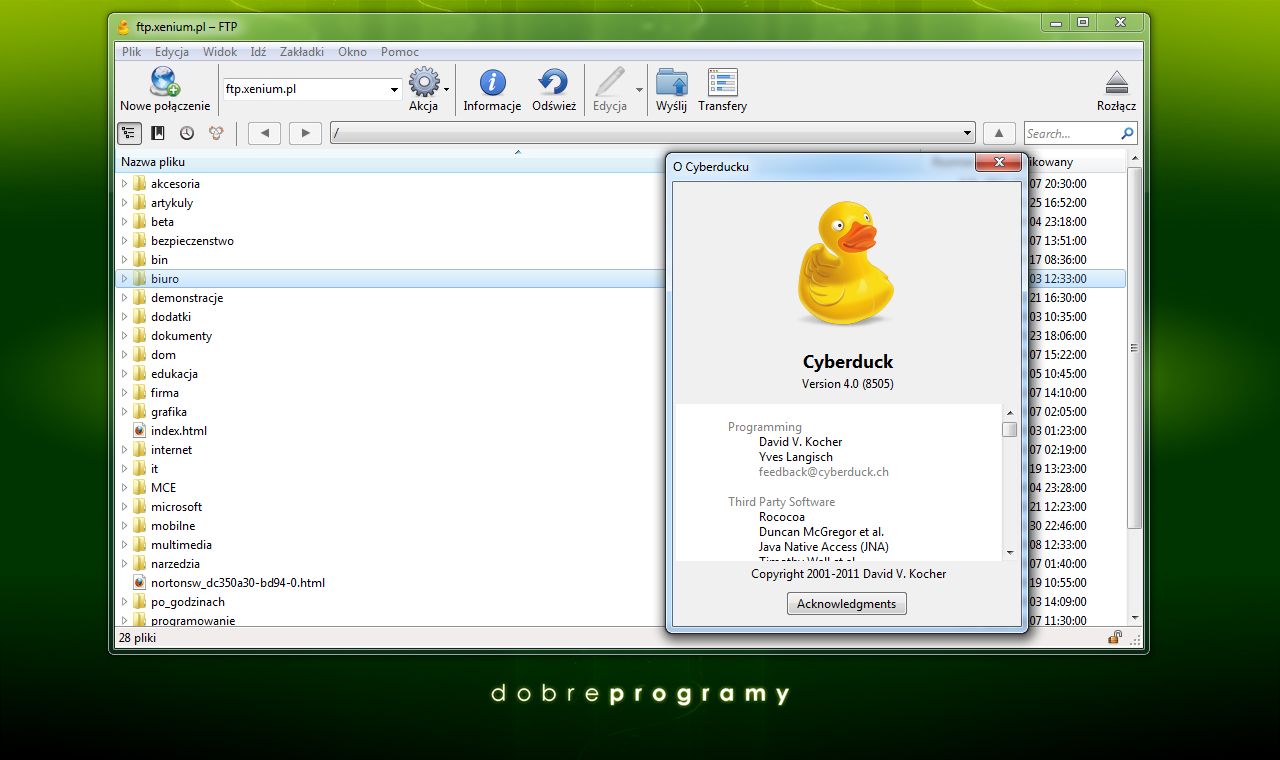Open the Transfery window icon
The width and height of the screenshot is (1280, 760).
(722, 82)
